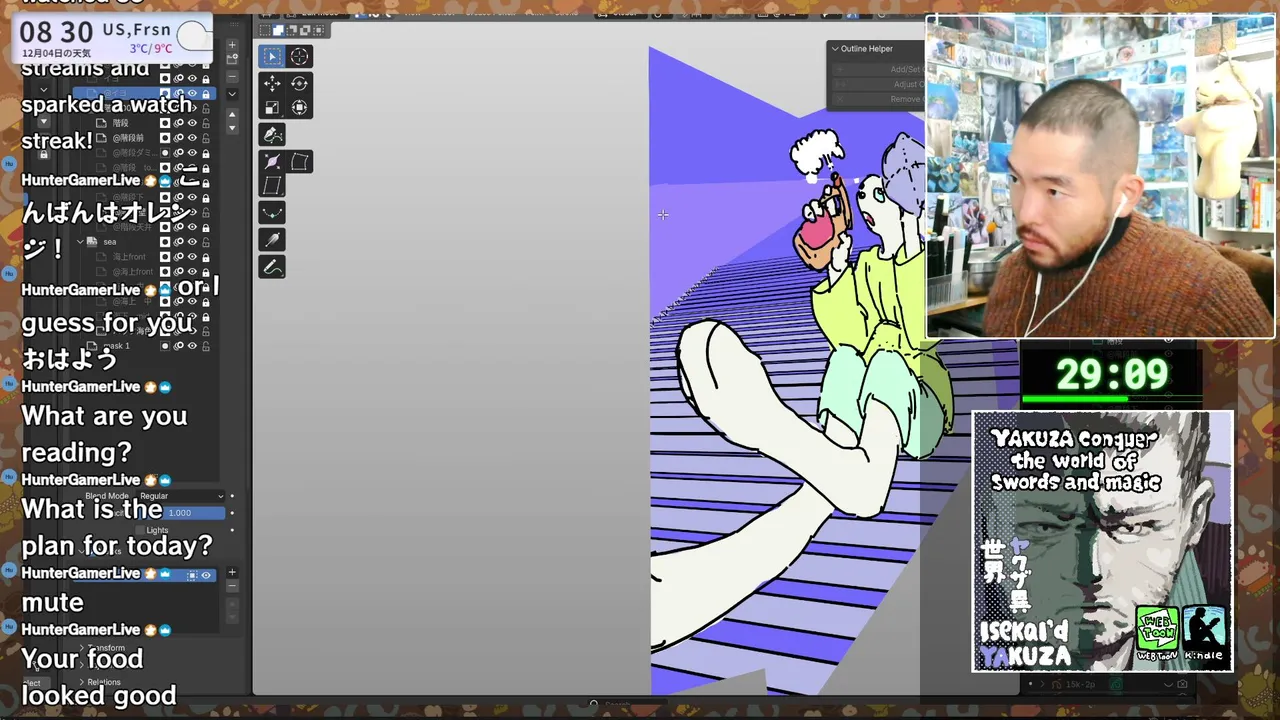
Task: Collapse the sea layer group
Action: pos(80,242)
